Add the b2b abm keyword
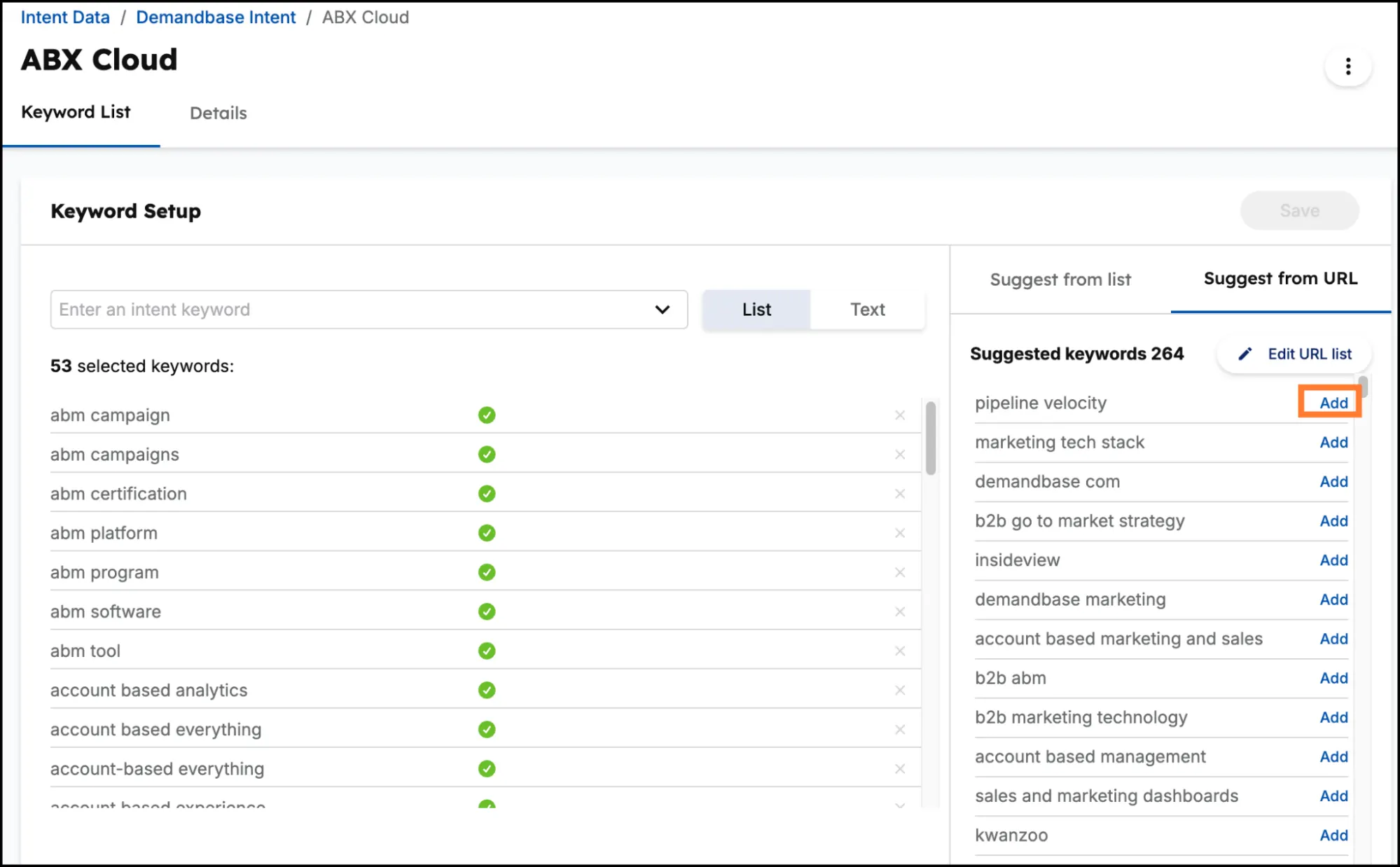This screenshot has height=867, width=1400. click(x=1333, y=677)
